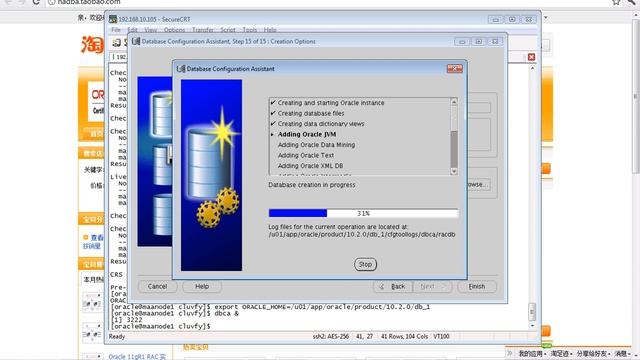This screenshot has width=640, height=360.
Task: Select the 192 session tab in SecureCRT
Action: click(x=120, y=57)
